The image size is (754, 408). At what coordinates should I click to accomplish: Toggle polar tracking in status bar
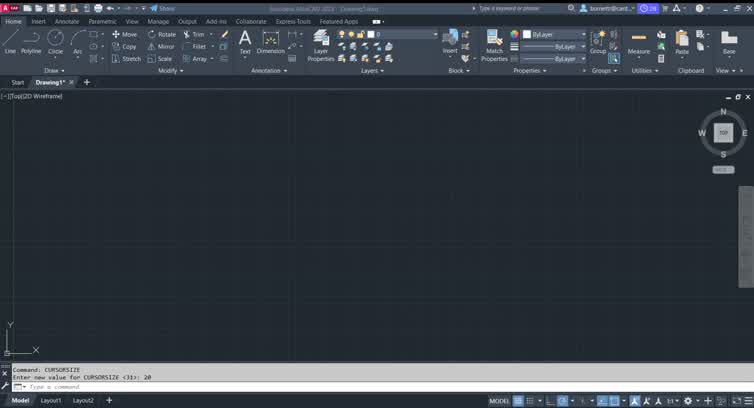pos(562,401)
